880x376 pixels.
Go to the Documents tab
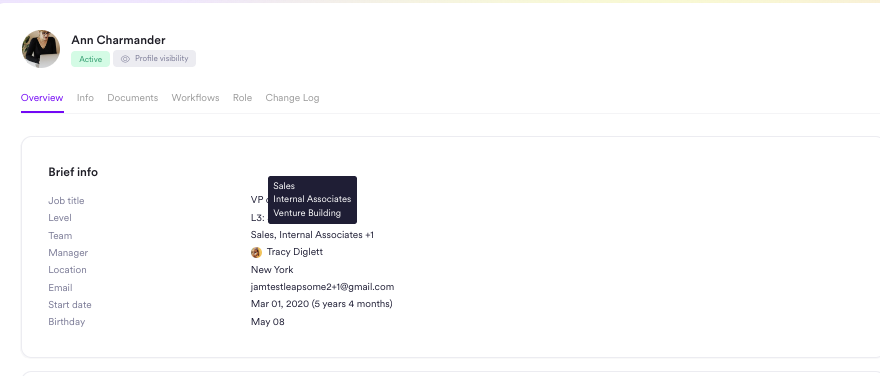(132, 98)
